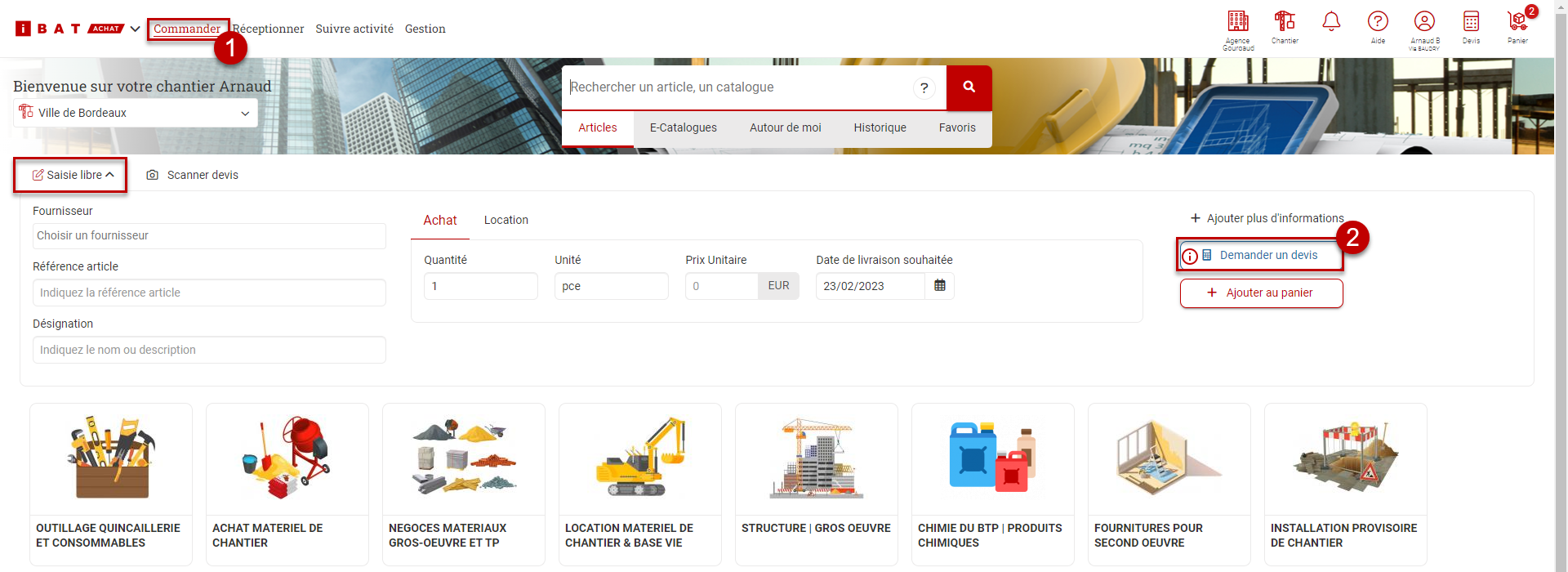The height and width of the screenshot is (572, 1568).
Task: Click the search help question mark
Action: pyautogui.click(x=924, y=88)
